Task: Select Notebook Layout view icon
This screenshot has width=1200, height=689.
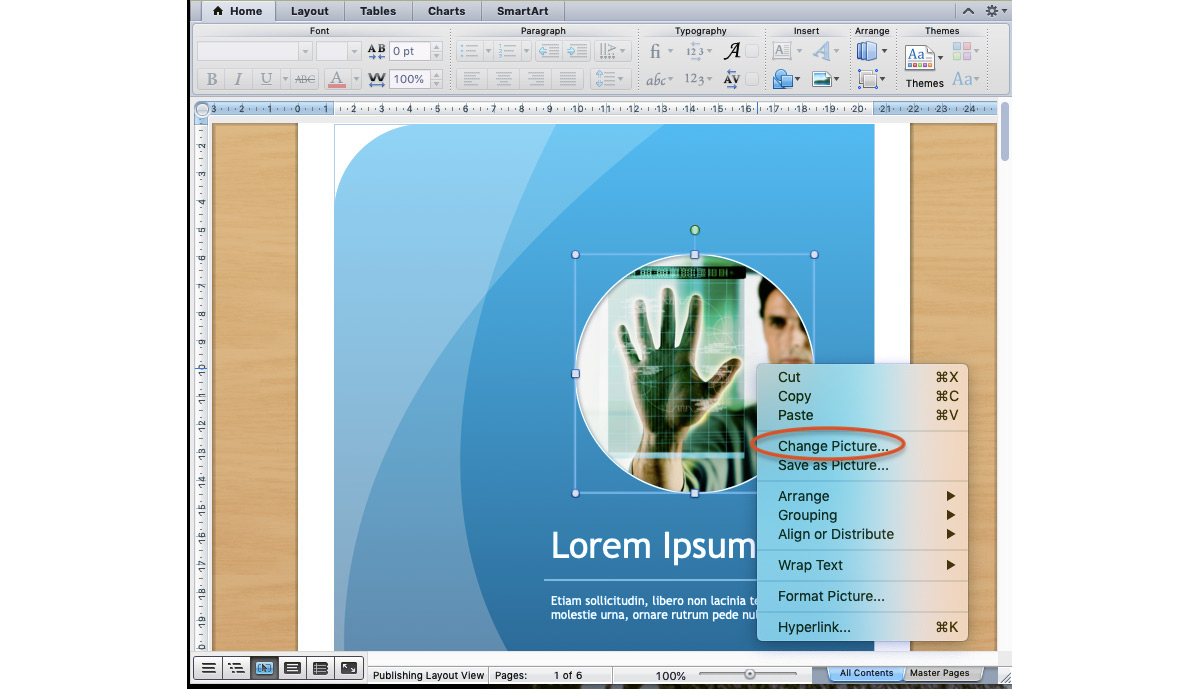Action: [x=320, y=668]
